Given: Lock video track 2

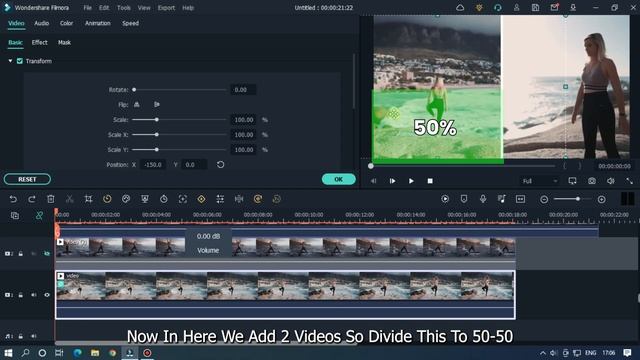Looking at the screenshot, I should click(x=21, y=254).
